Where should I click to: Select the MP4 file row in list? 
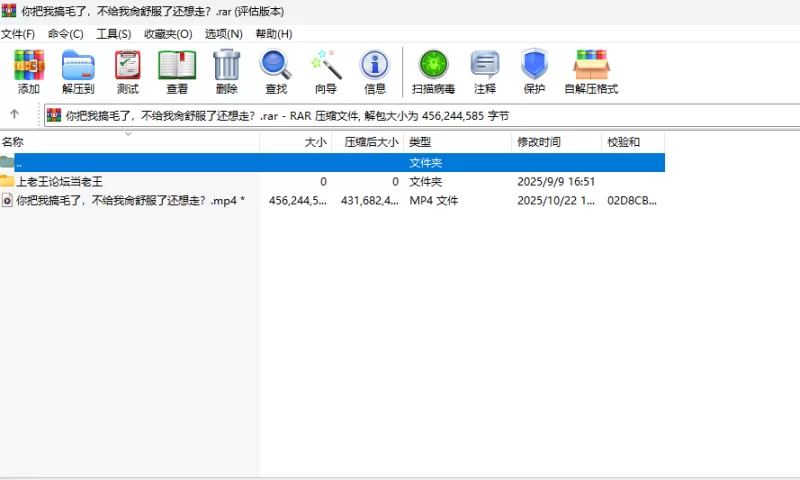[130, 200]
